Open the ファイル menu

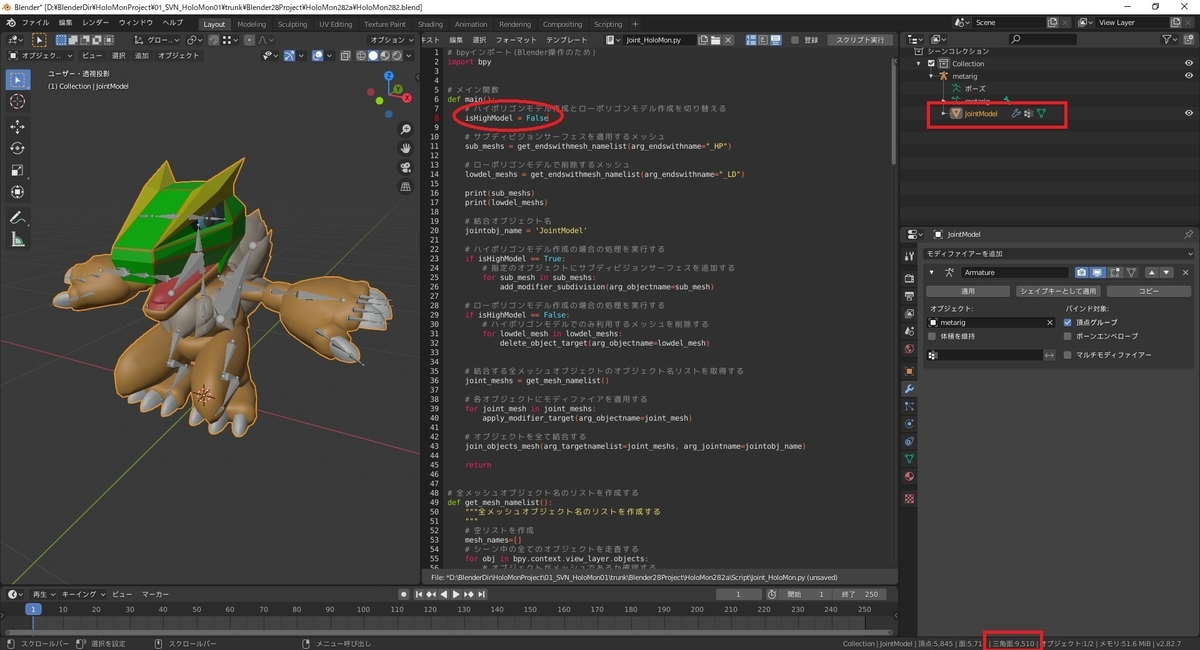point(35,22)
